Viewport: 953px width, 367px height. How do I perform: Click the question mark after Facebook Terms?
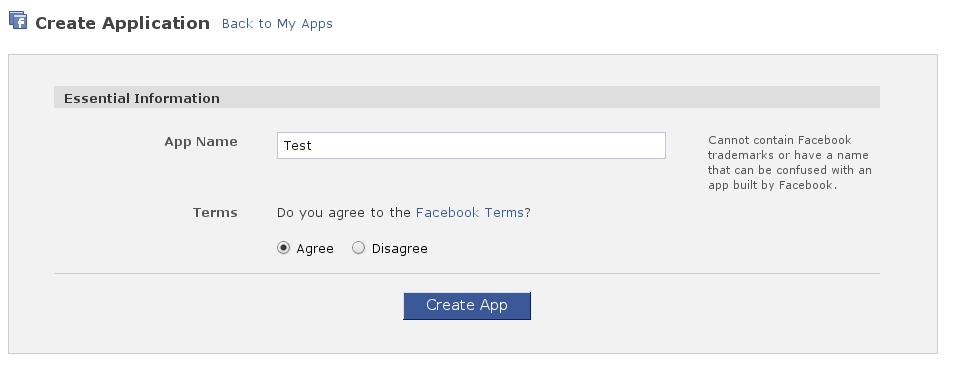[x=528, y=213]
